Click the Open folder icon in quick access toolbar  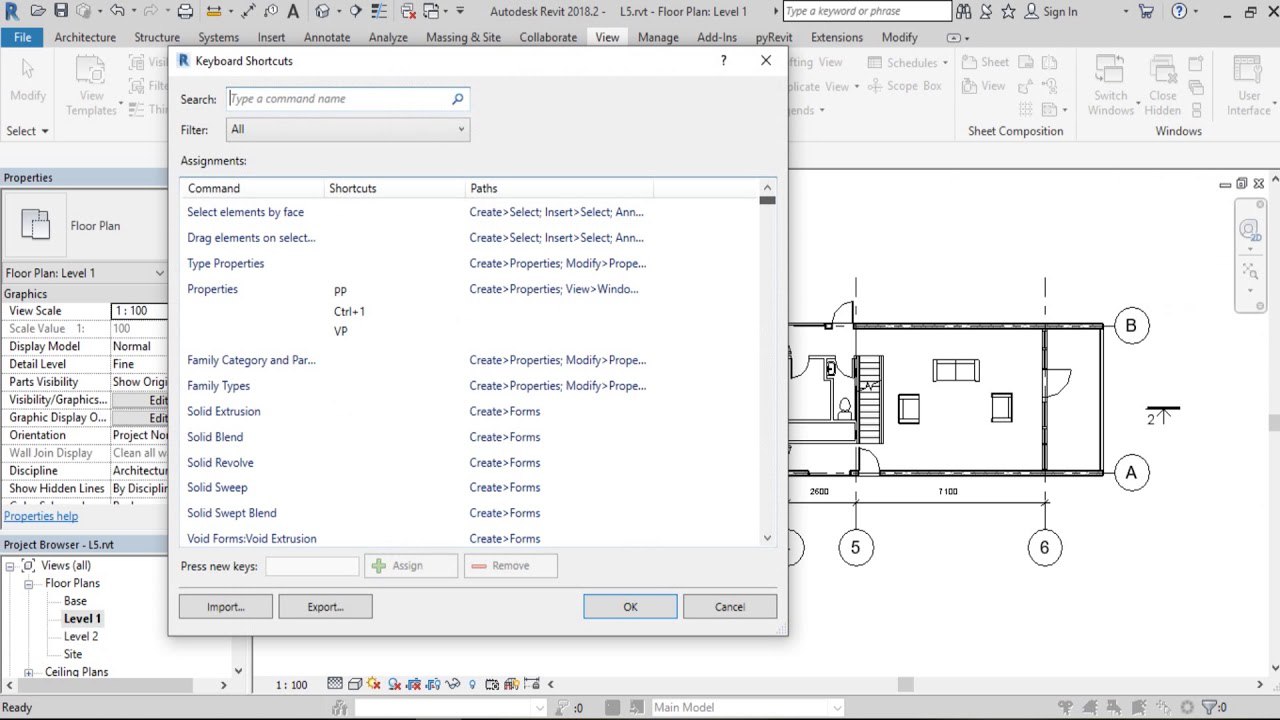[x=38, y=11]
